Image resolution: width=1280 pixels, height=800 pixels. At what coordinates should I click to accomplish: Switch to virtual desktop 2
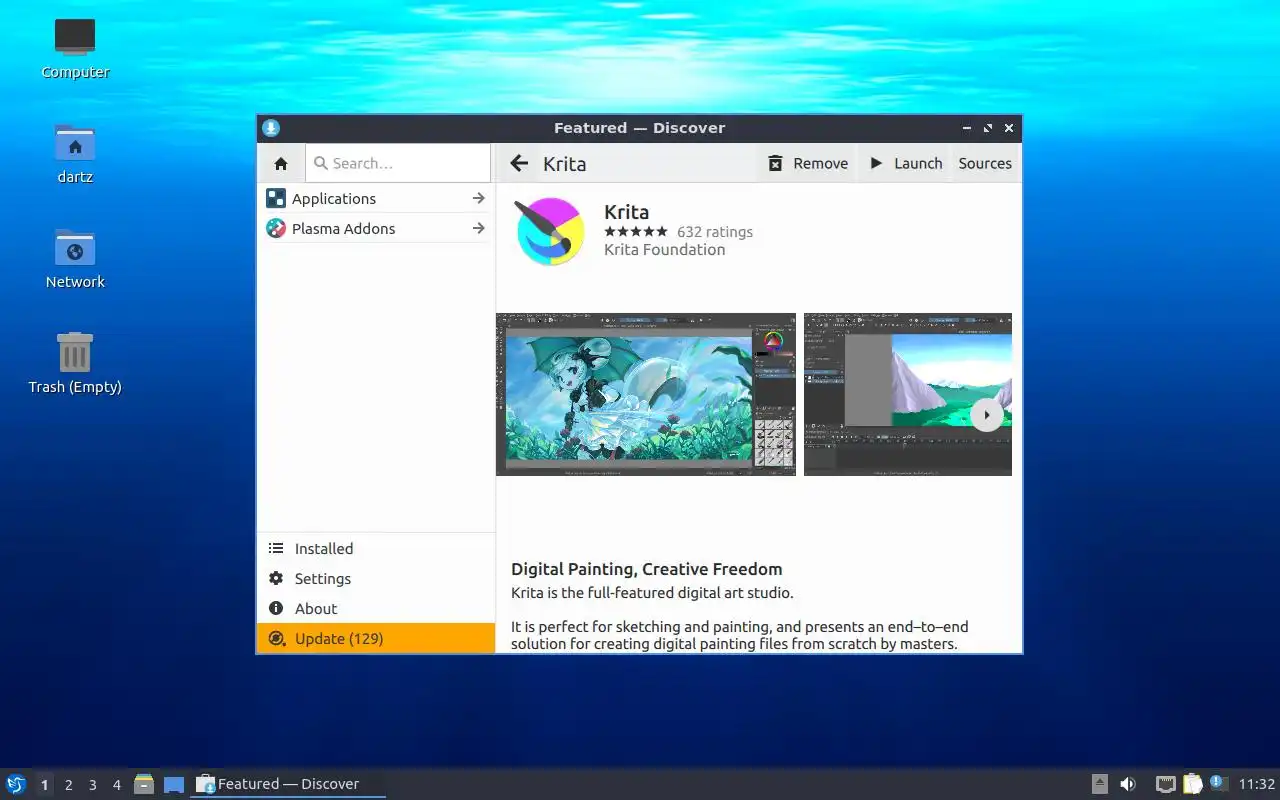click(x=68, y=785)
